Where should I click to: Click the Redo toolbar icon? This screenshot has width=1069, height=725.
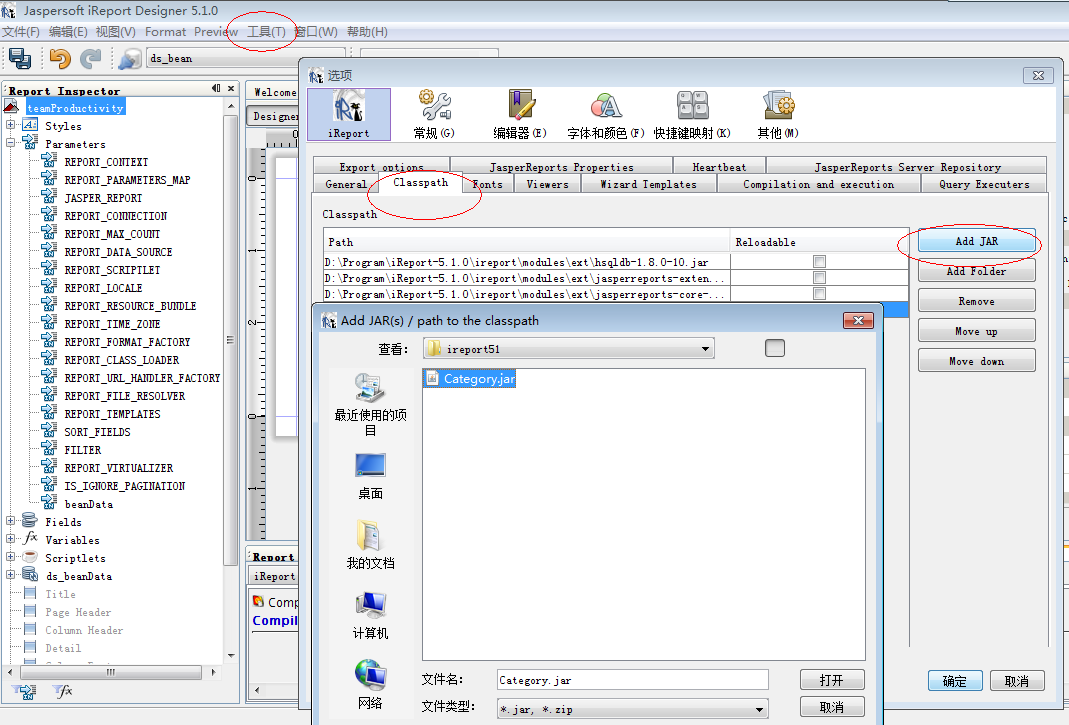[x=90, y=59]
